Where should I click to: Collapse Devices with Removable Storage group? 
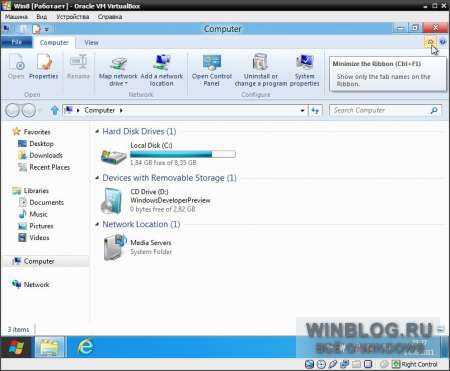(97, 178)
